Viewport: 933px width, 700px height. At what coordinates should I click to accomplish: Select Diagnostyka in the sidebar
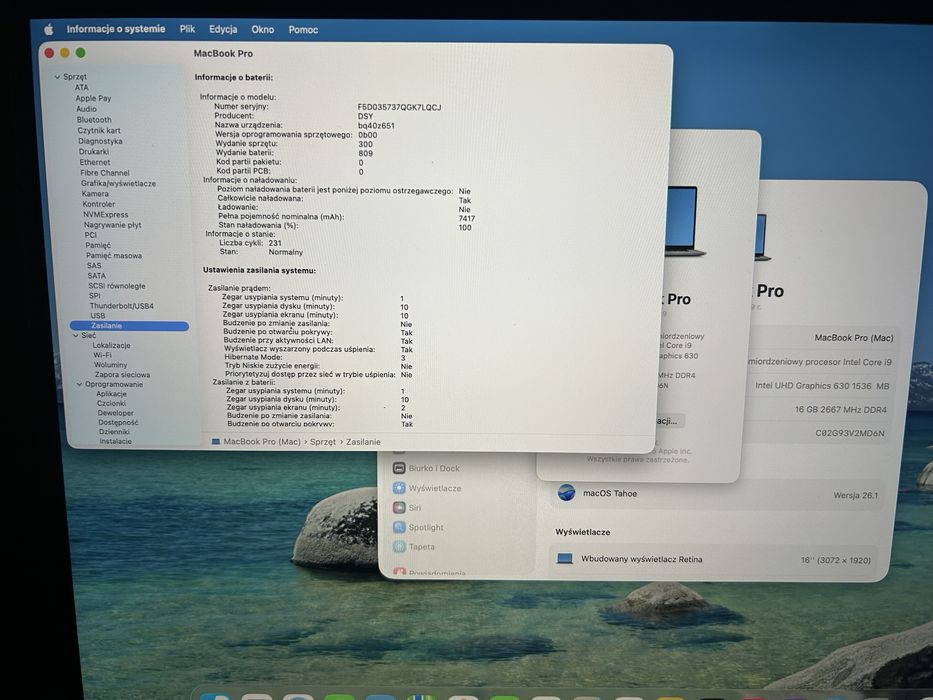point(100,141)
